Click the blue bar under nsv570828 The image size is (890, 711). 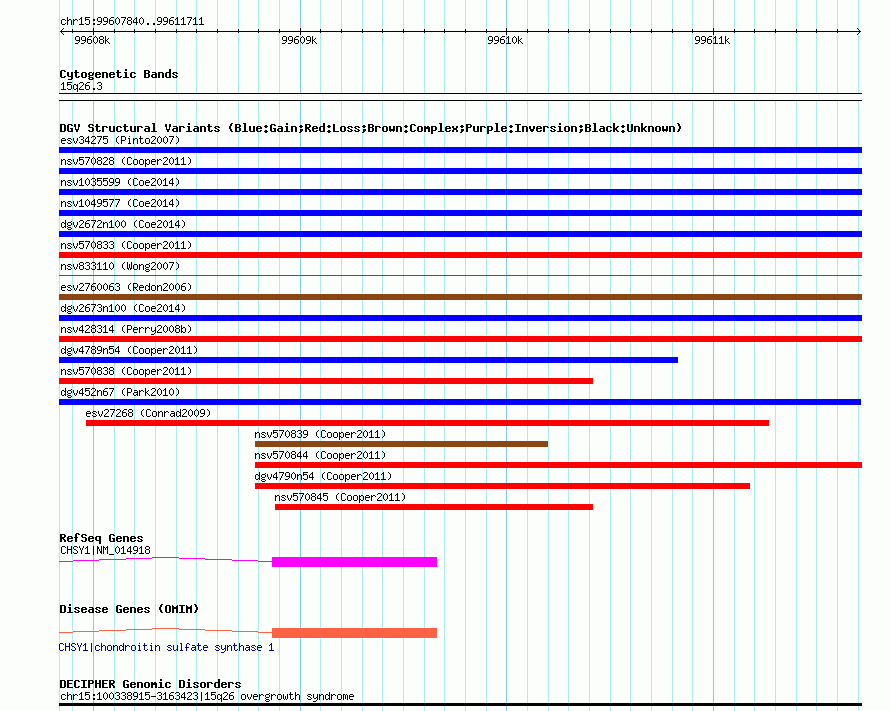pyautogui.click(x=460, y=171)
